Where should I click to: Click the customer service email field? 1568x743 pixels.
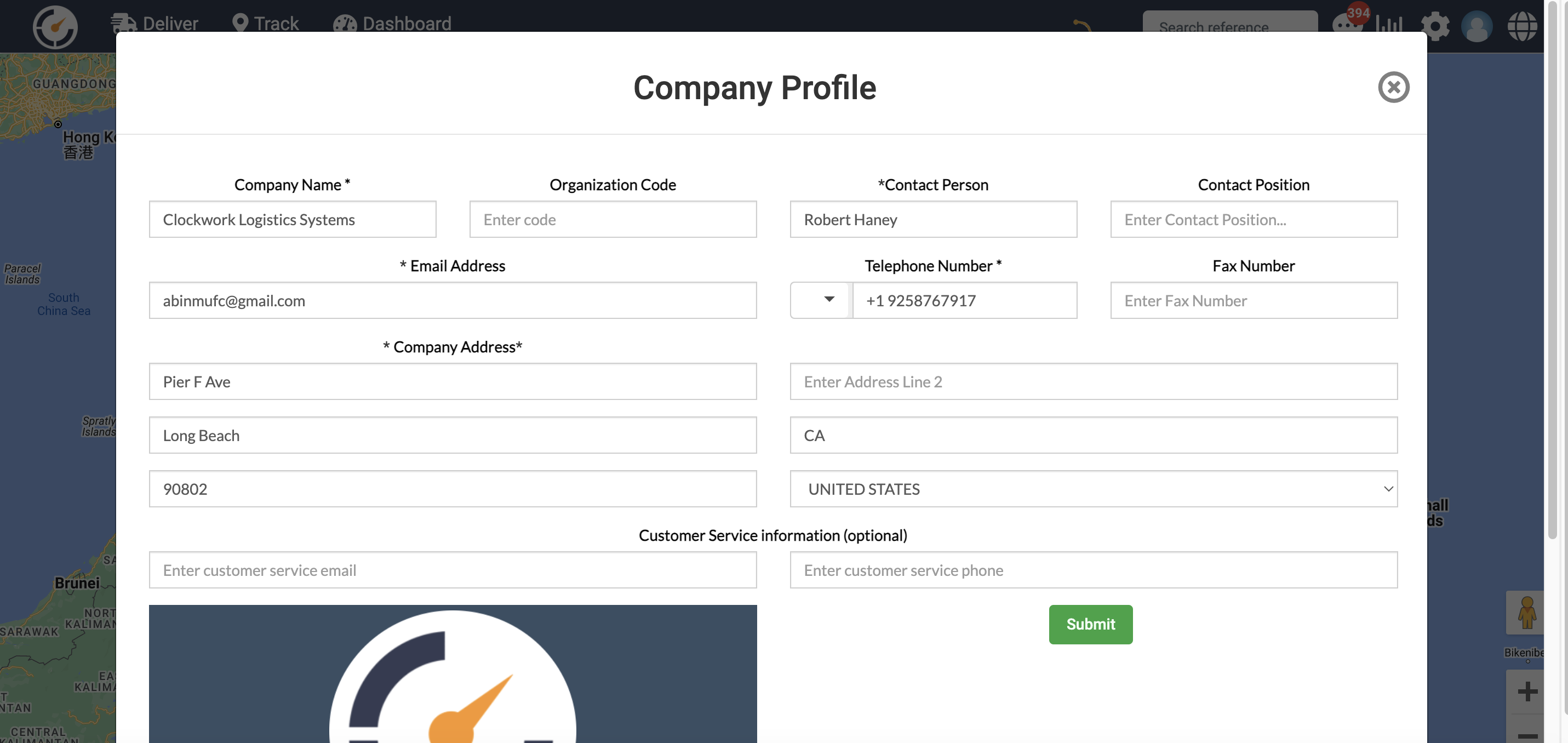point(453,570)
